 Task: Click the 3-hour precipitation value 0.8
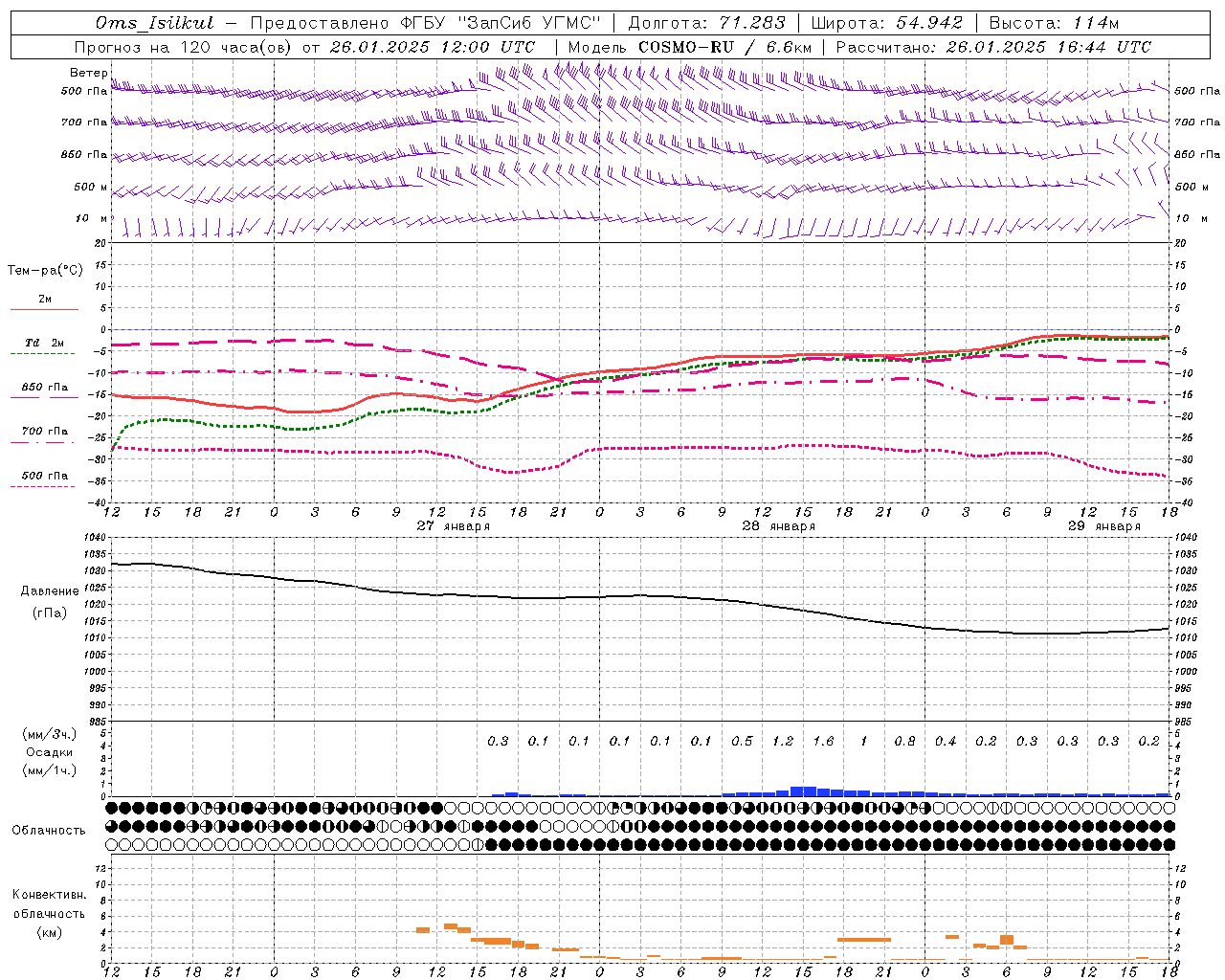tap(904, 741)
